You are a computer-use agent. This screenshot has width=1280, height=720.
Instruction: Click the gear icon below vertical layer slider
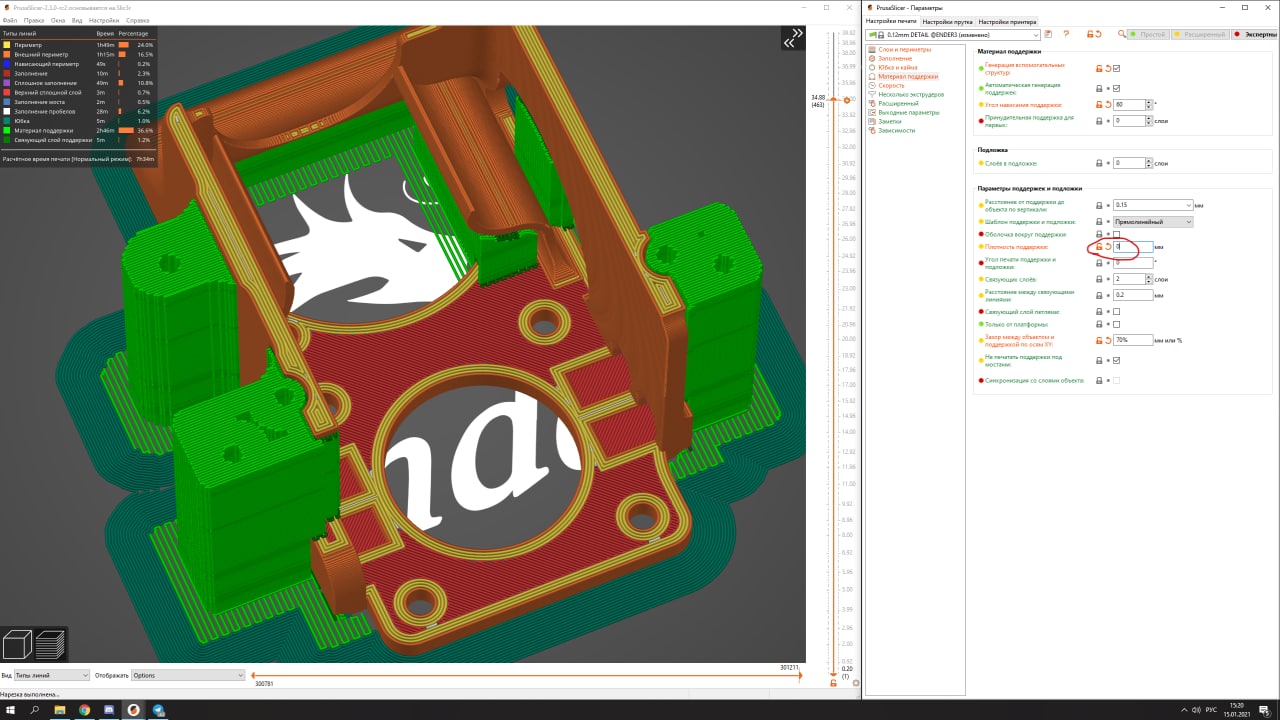click(856, 683)
